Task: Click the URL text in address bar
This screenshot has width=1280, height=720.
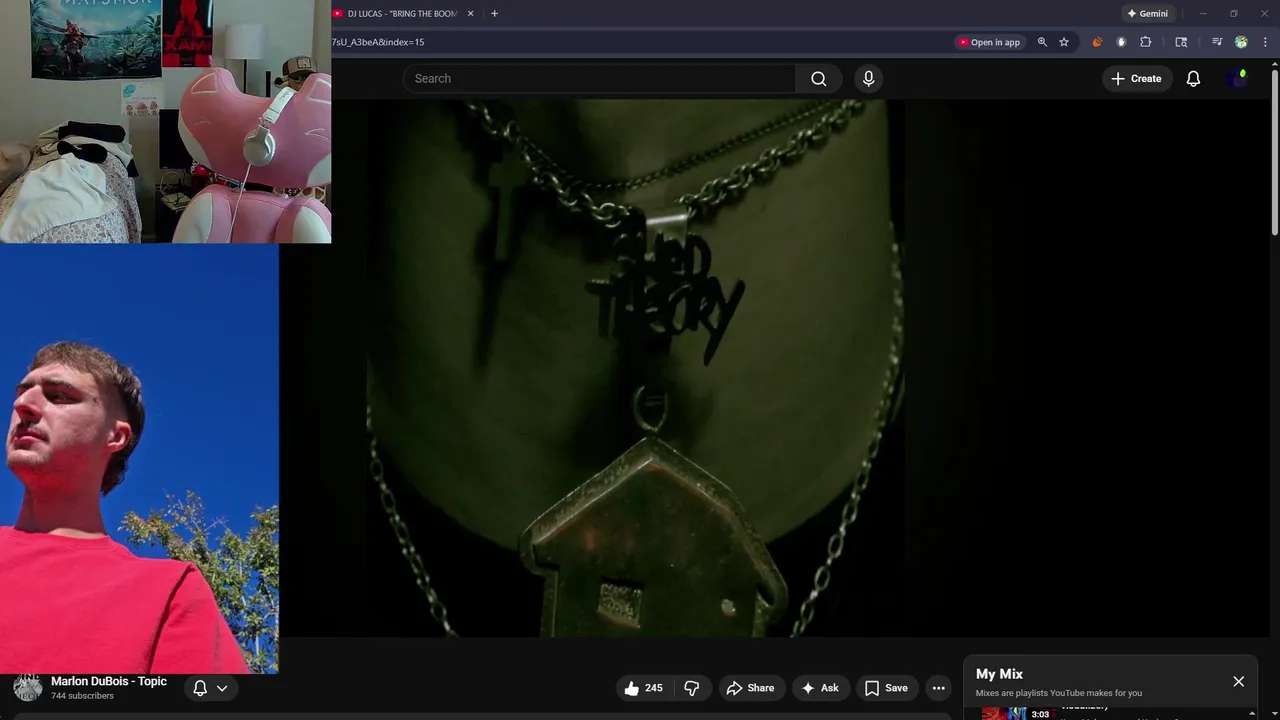Action: 378,42
